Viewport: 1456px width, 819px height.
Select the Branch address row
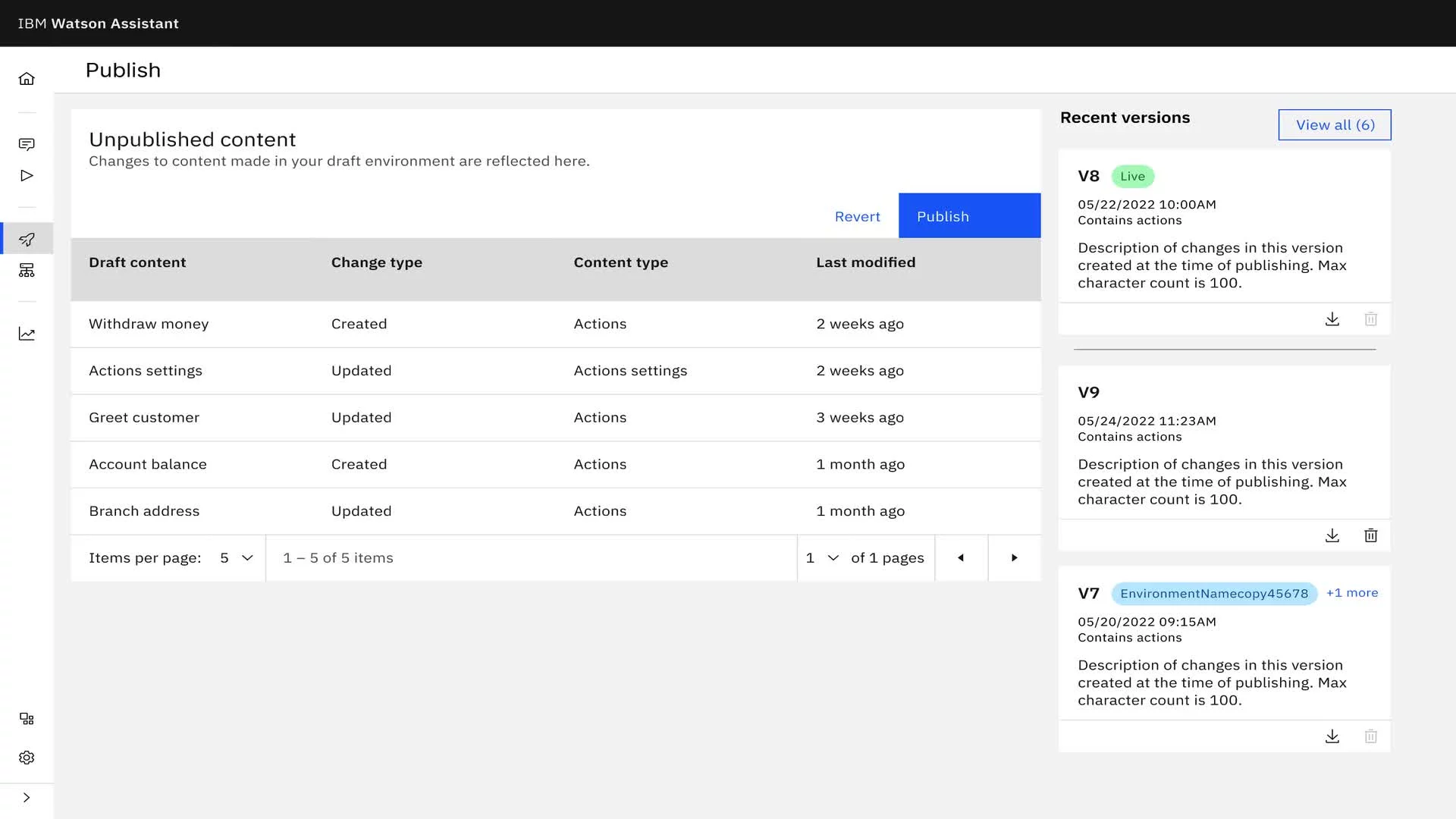coord(556,512)
